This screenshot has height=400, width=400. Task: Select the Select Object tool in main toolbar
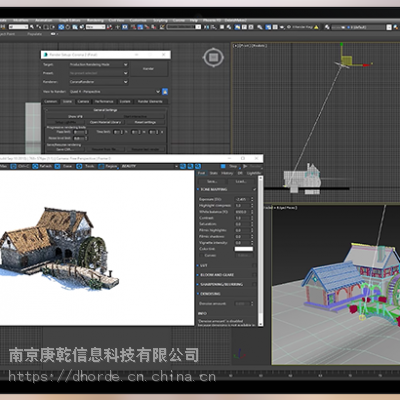point(32,27)
